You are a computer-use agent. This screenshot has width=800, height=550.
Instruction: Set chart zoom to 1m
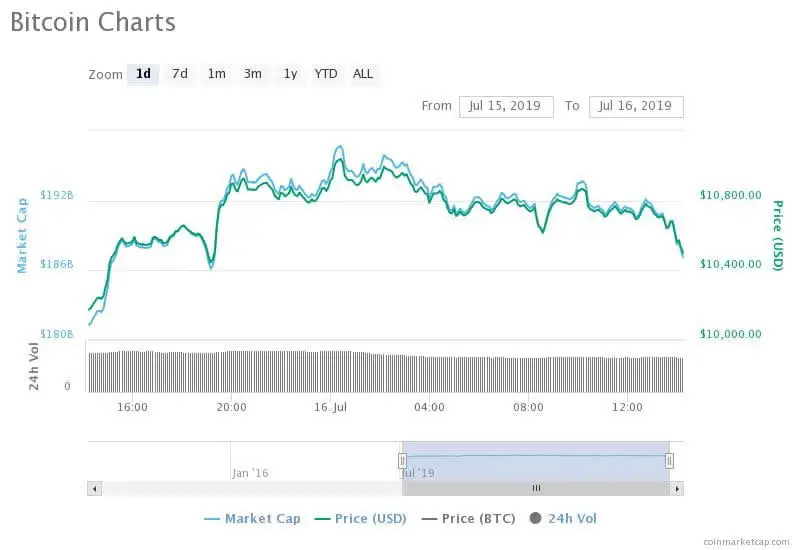[x=216, y=74]
